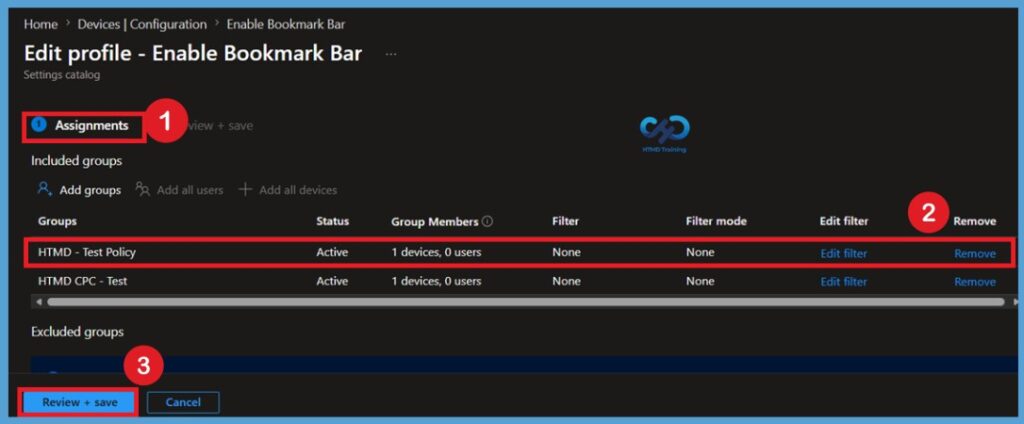Click Add all users
This screenshot has height=424, width=1024.
click(x=180, y=190)
